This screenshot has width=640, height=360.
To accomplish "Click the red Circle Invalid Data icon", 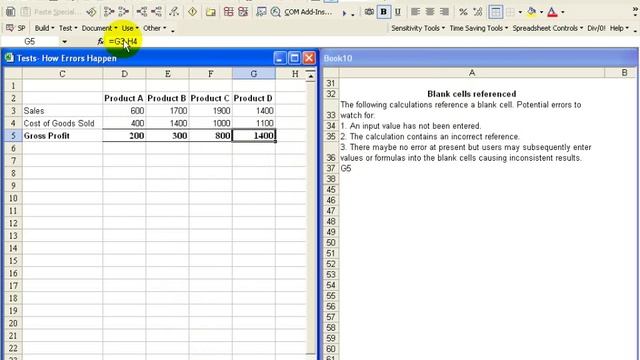I will point(229,12).
